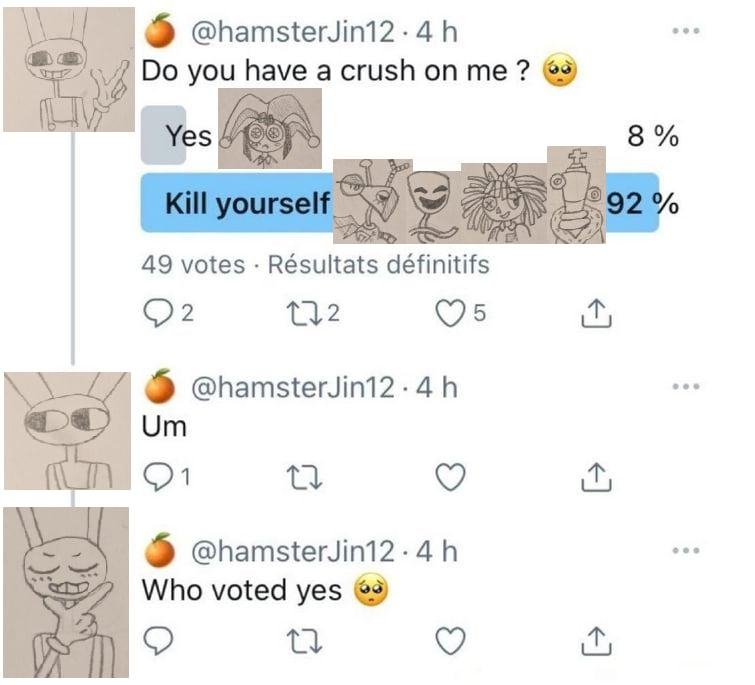This screenshot has width=755, height=685.
Task: Share the "Um" tweet
Action: click(x=596, y=480)
